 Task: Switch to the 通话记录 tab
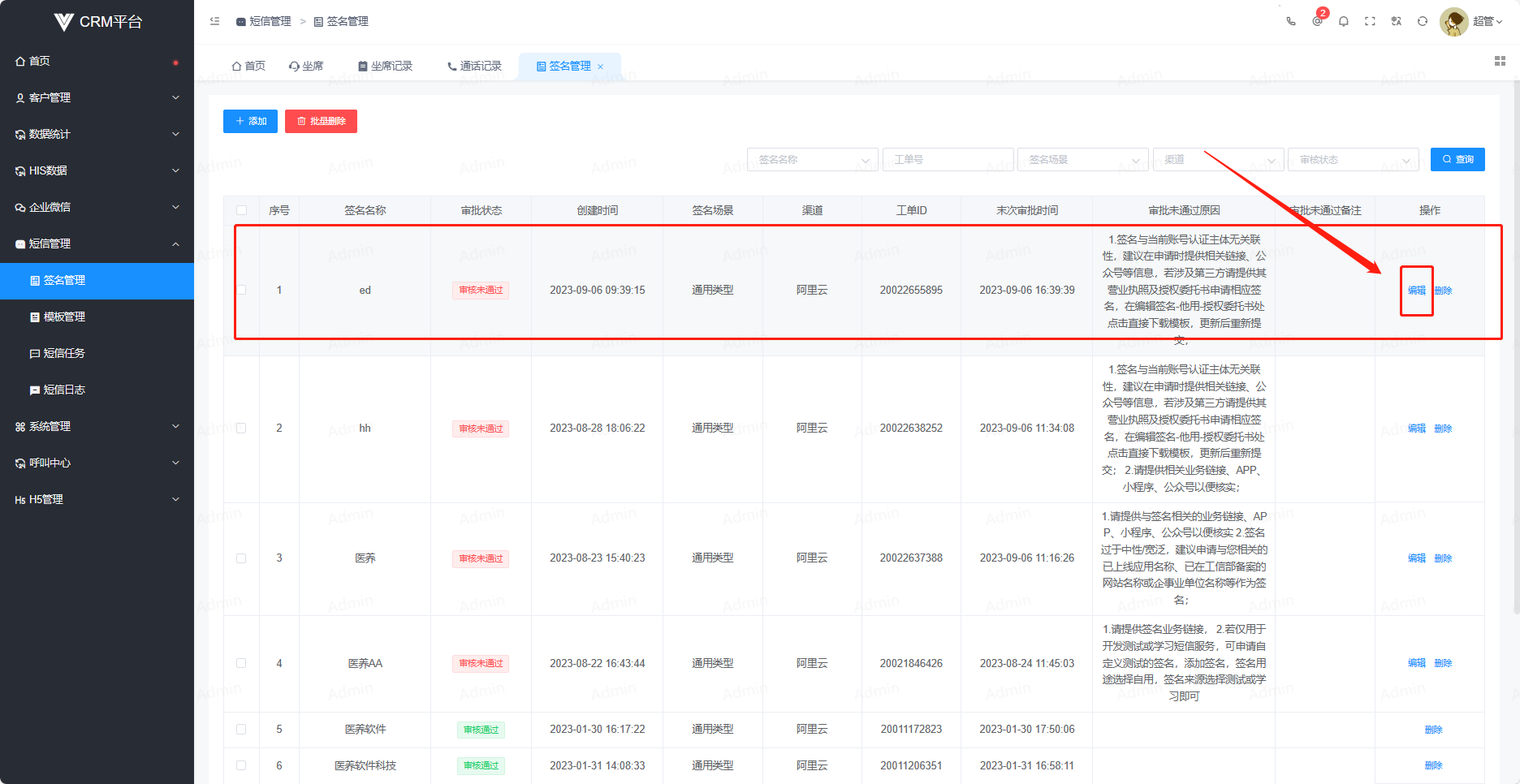point(475,66)
